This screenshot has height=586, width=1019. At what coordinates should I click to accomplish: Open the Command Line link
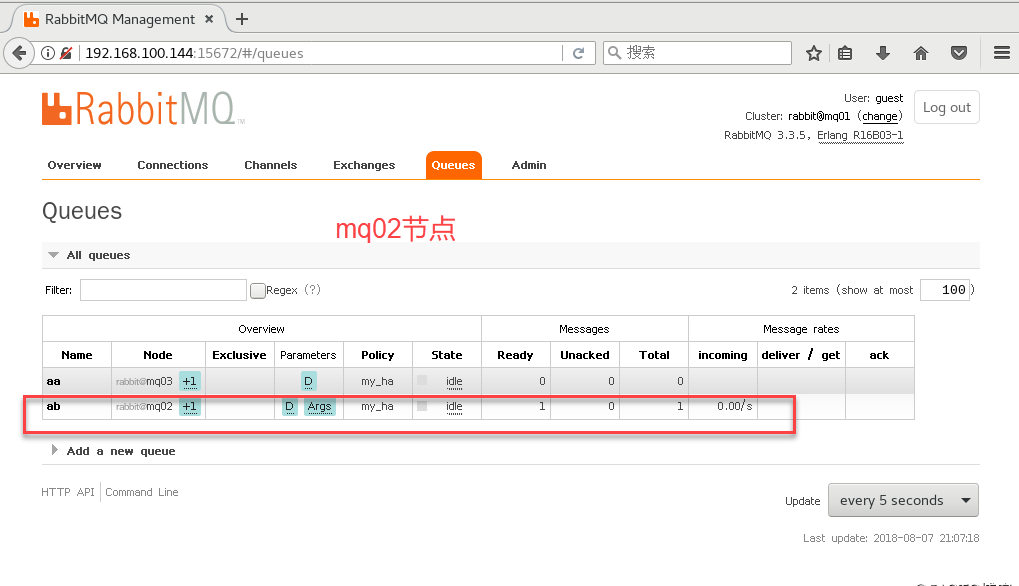pyautogui.click(x=142, y=492)
